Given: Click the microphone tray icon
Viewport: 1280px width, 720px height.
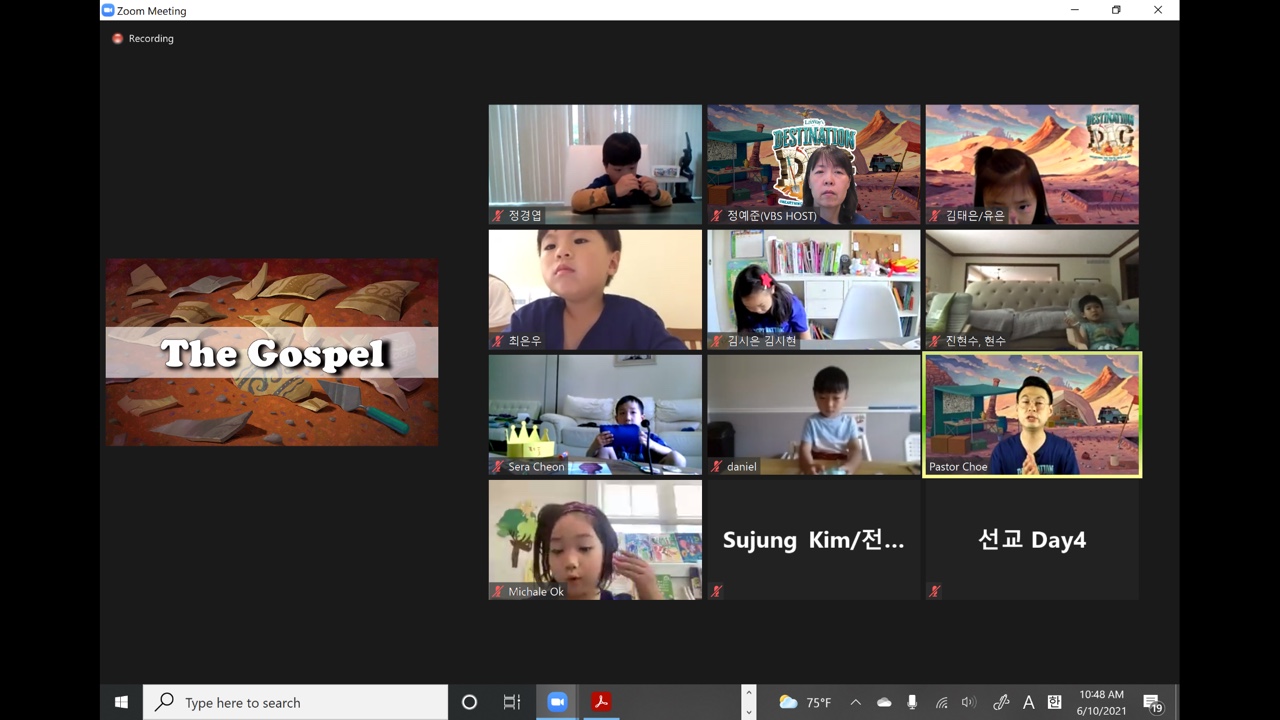Looking at the screenshot, I should [x=912, y=703].
